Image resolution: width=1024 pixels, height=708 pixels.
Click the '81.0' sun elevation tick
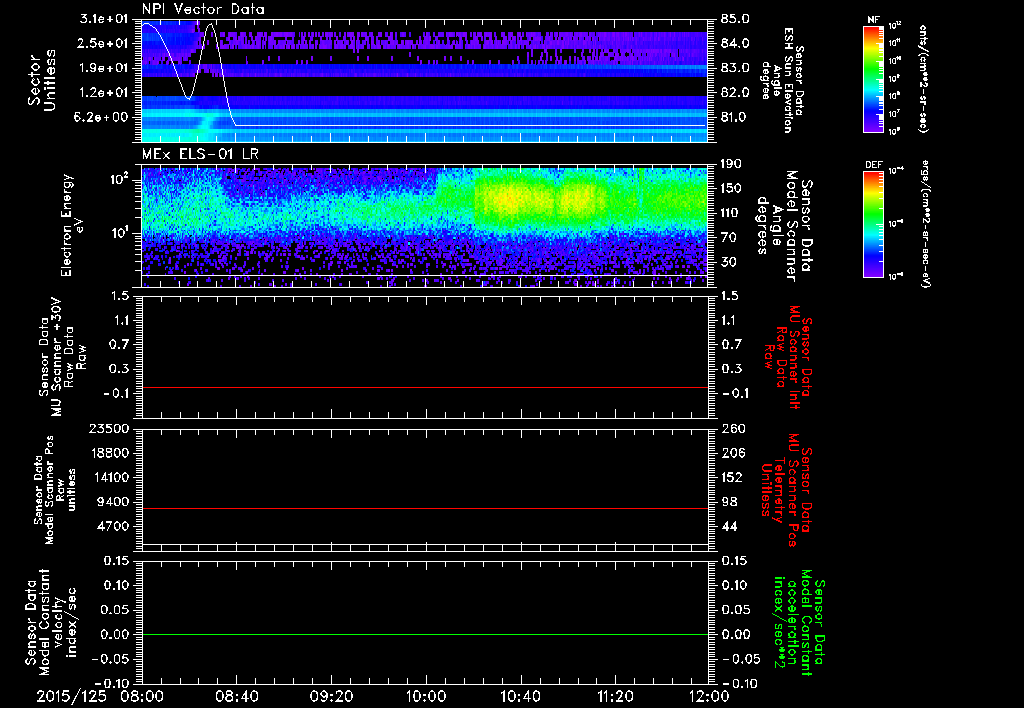click(x=735, y=117)
